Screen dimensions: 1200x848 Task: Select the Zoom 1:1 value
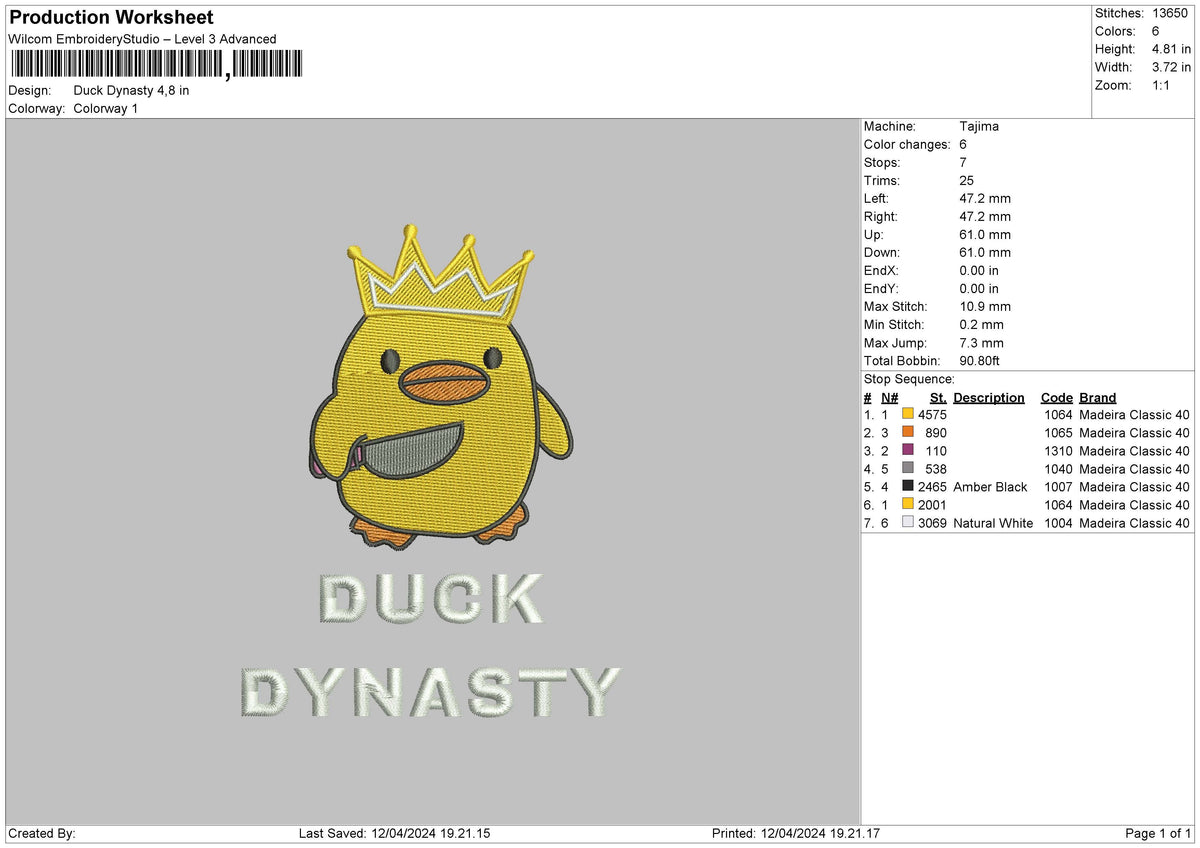click(x=1162, y=85)
